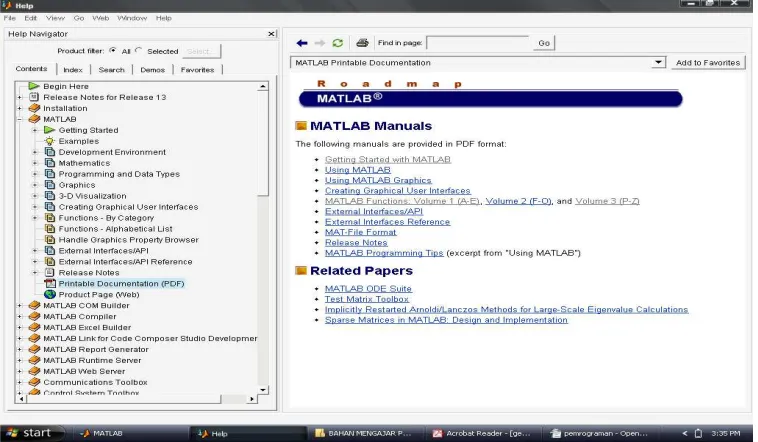Image resolution: width=758 pixels, height=442 pixels.
Task: Click the Installation book icon
Action: coord(34,108)
